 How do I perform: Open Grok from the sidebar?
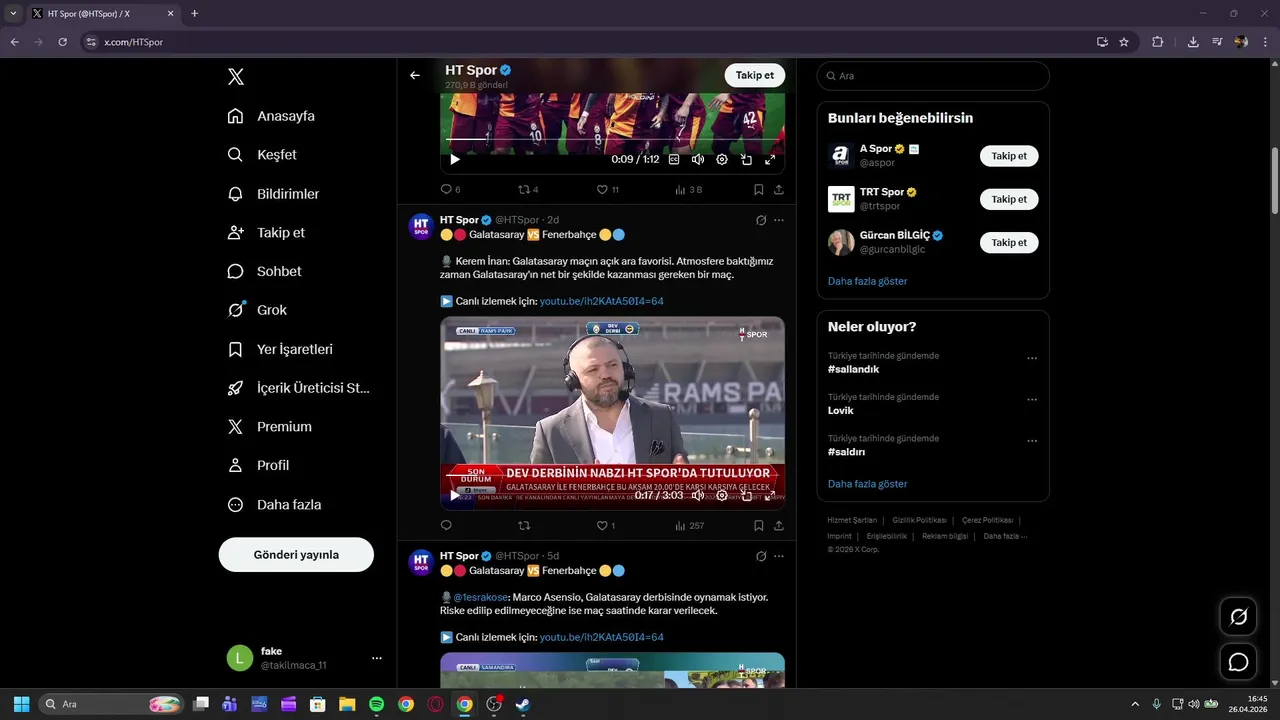coord(257,310)
